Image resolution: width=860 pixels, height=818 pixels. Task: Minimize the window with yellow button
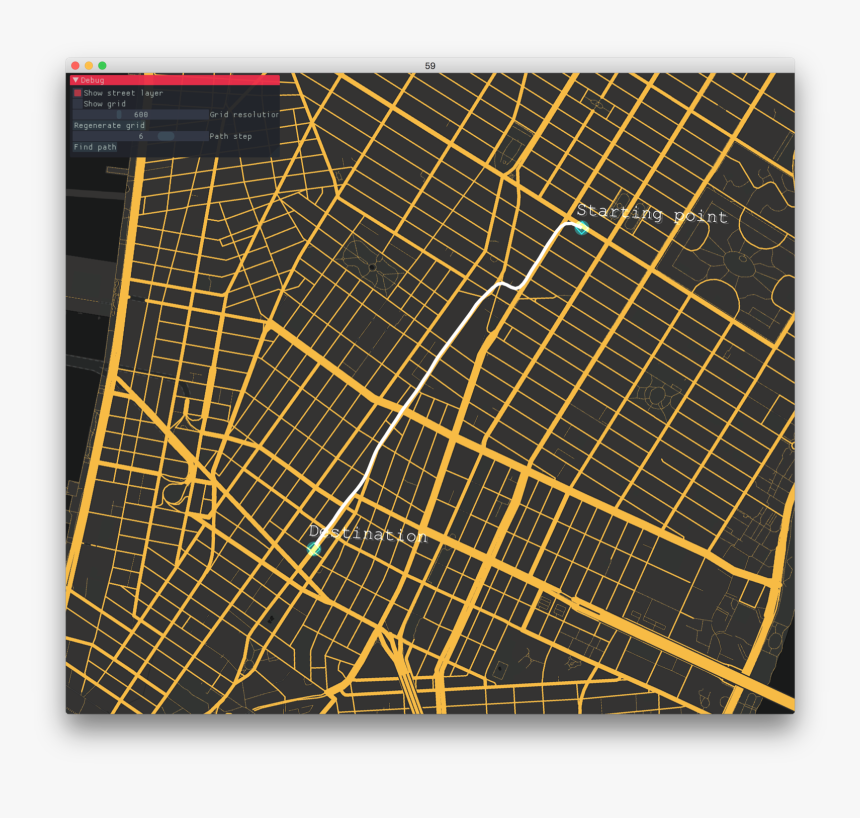point(89,65)
